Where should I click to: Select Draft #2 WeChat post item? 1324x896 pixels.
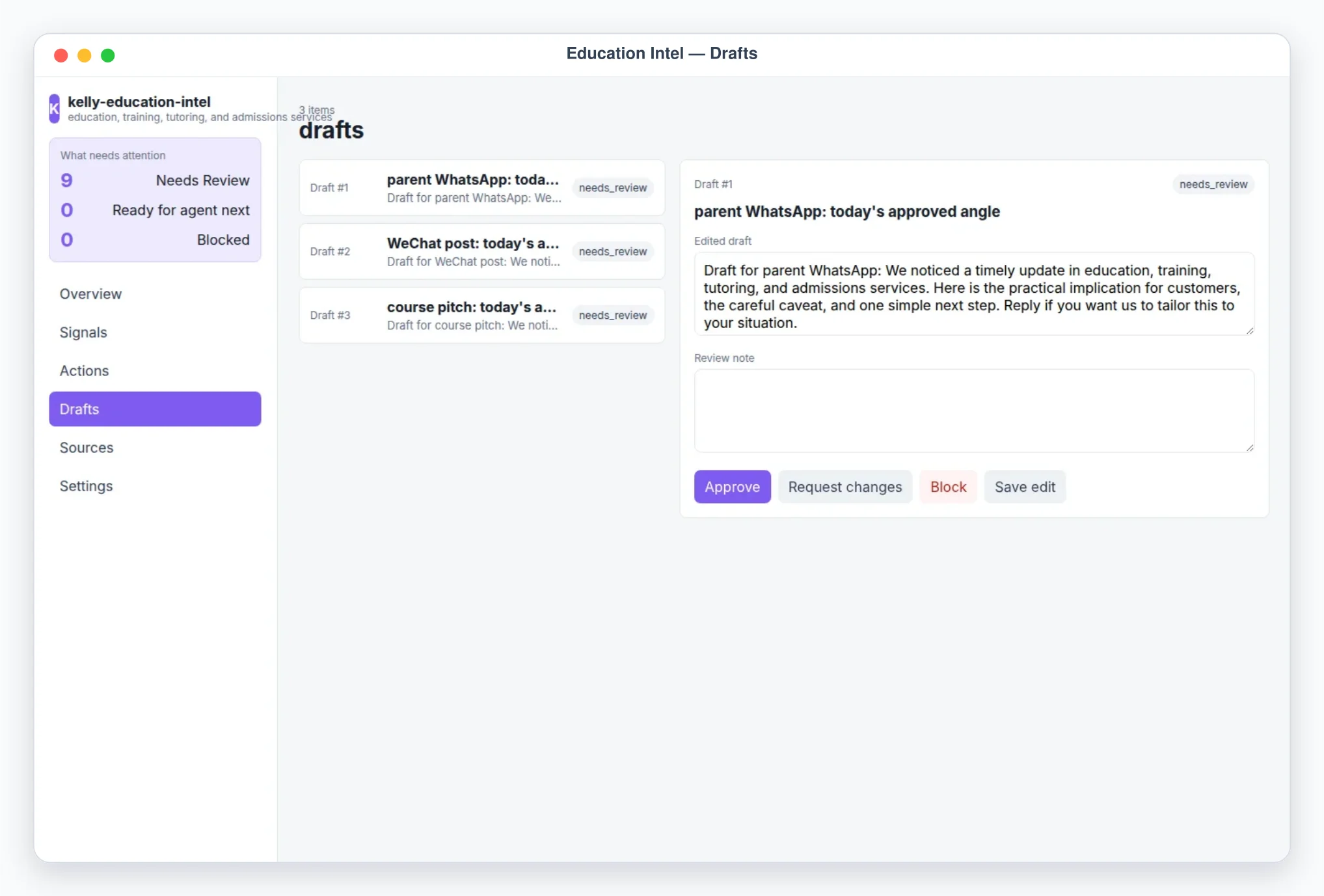(x=481, y=252)
